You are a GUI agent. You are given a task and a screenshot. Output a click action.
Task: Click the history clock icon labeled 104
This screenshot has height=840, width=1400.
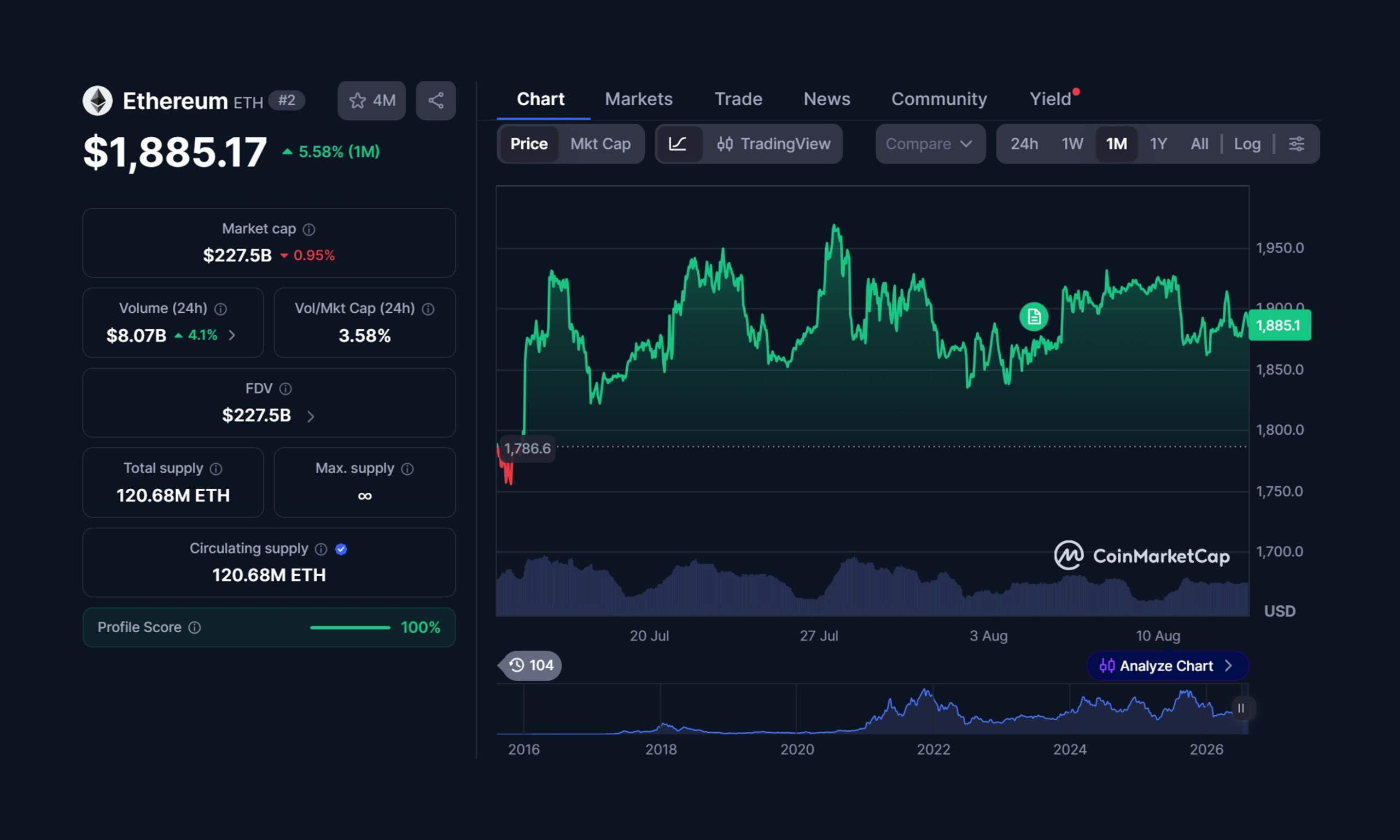(x=517, y=665)
